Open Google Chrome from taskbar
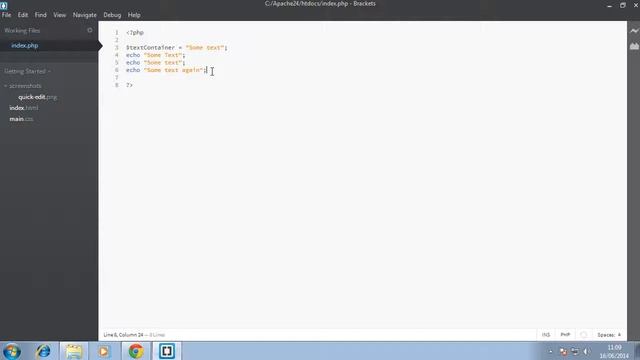Image resolution: width=640 pixels, height=360 pixels. 136,351
